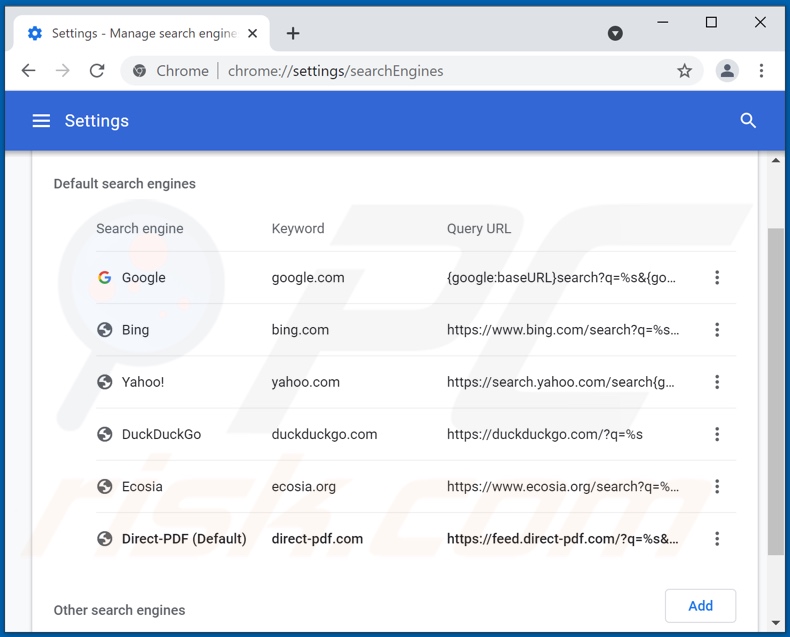Screen dimensions: 790x637
Task: Click the Add search engine button
Action: click(700, 606)
